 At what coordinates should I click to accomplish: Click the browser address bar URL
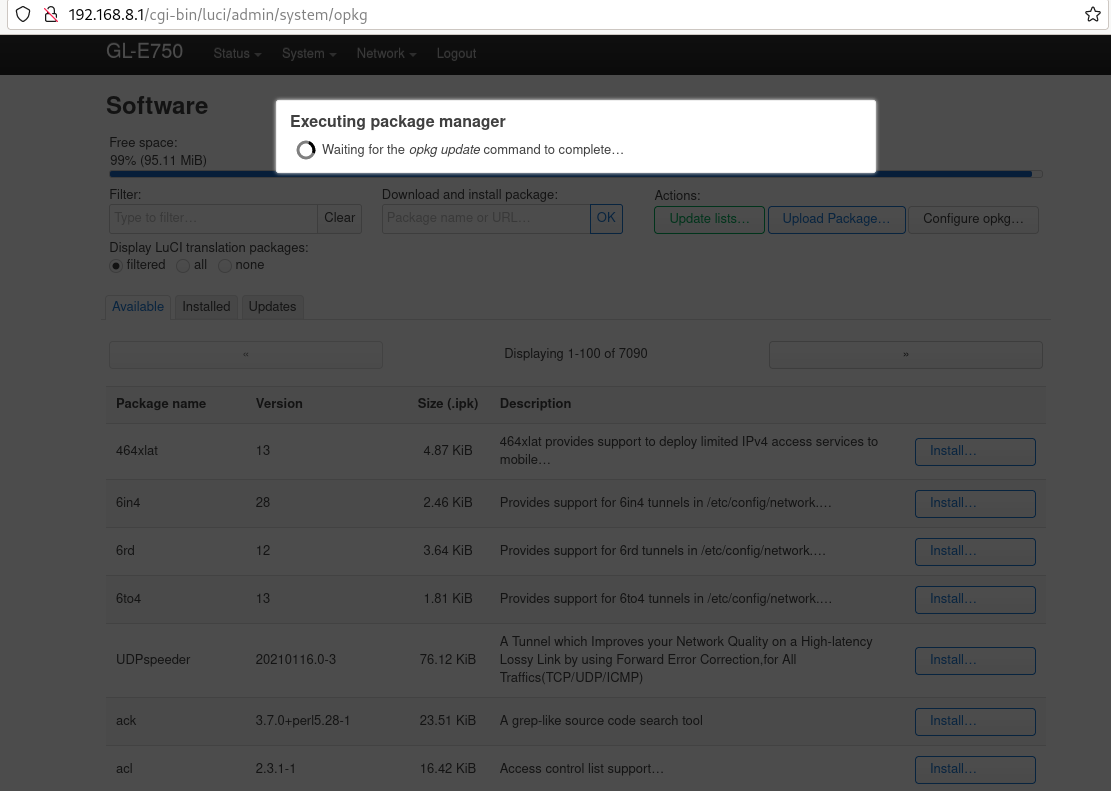[218, 15]
